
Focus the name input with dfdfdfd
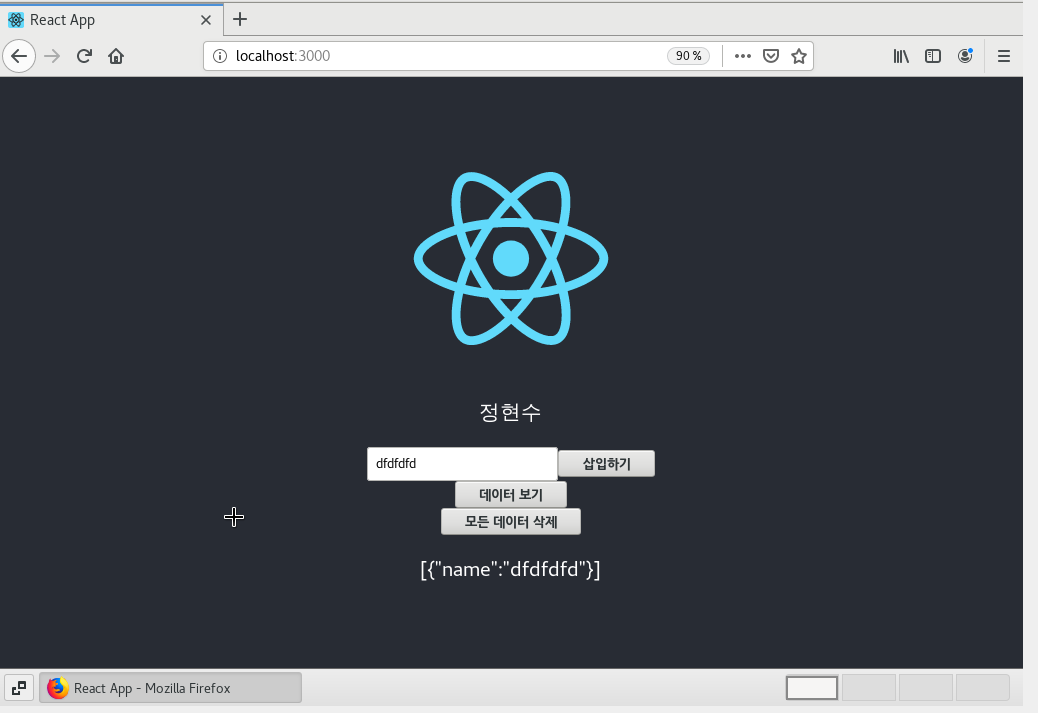(462, 464)
